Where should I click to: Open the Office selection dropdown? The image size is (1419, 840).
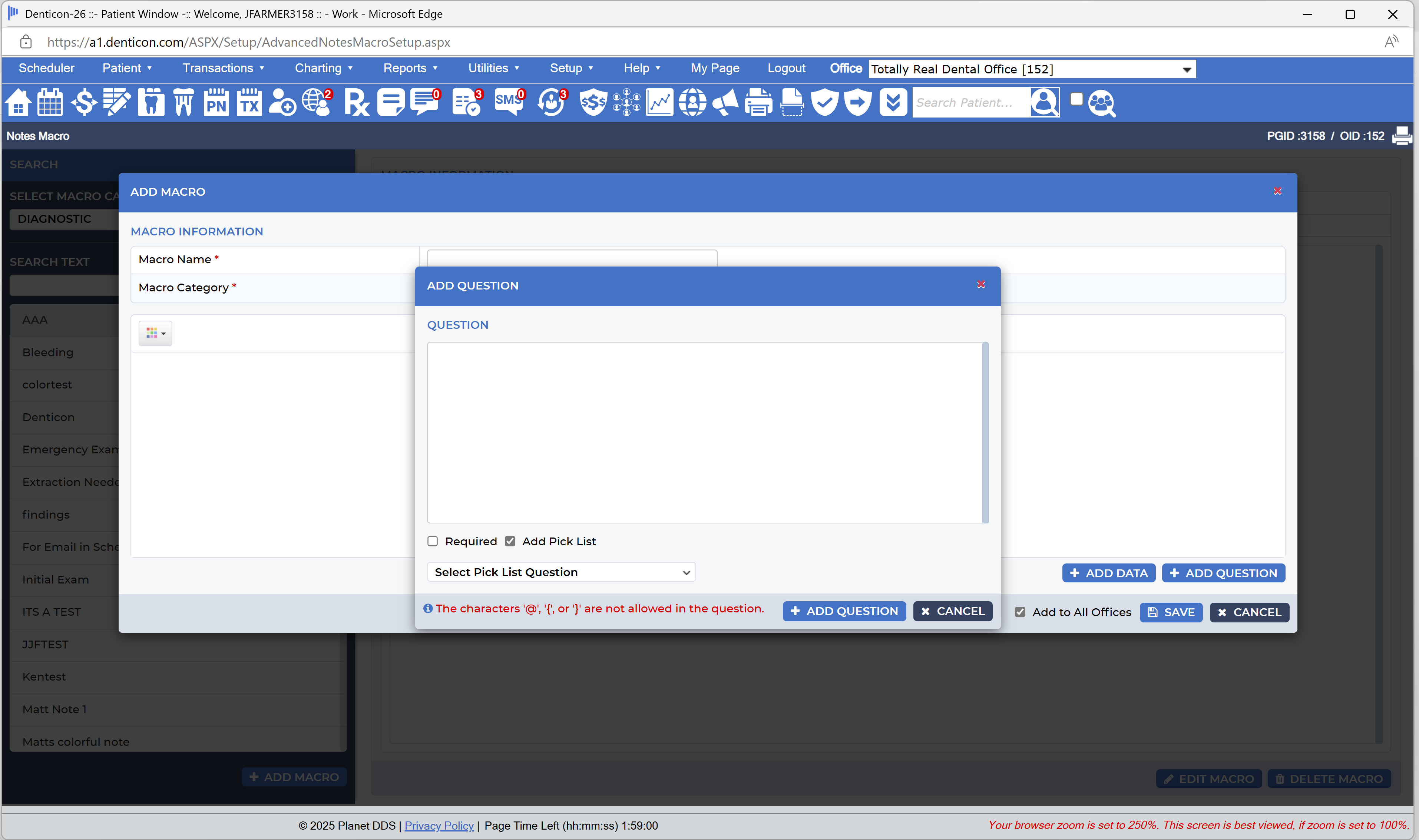click(x=1032, y=69)
